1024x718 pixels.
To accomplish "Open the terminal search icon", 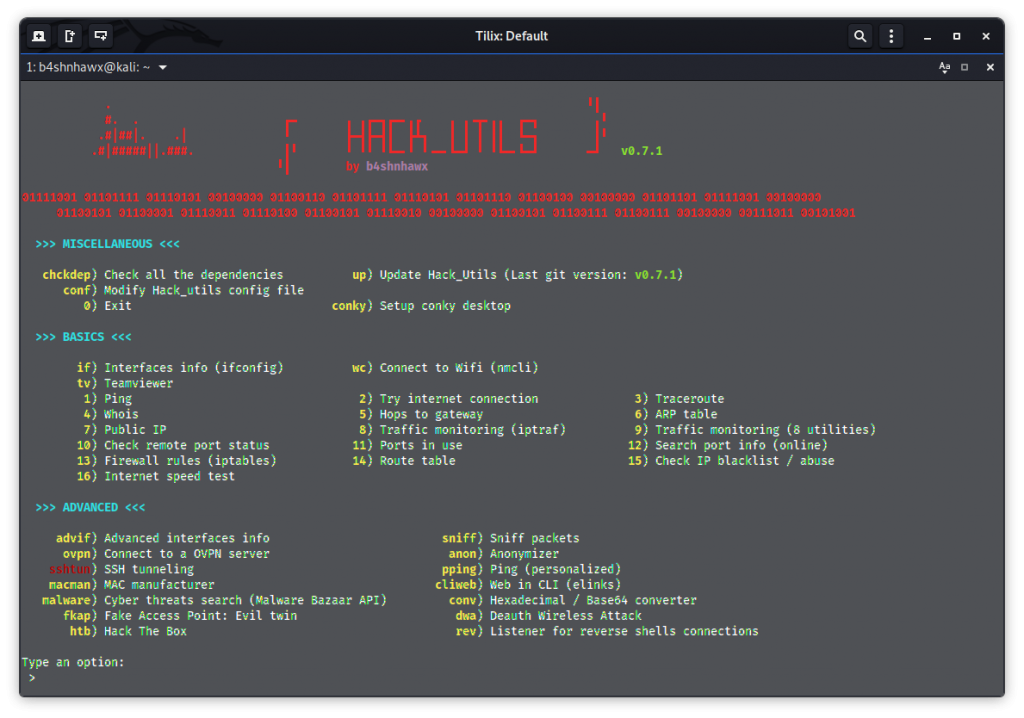I will 860,36.
